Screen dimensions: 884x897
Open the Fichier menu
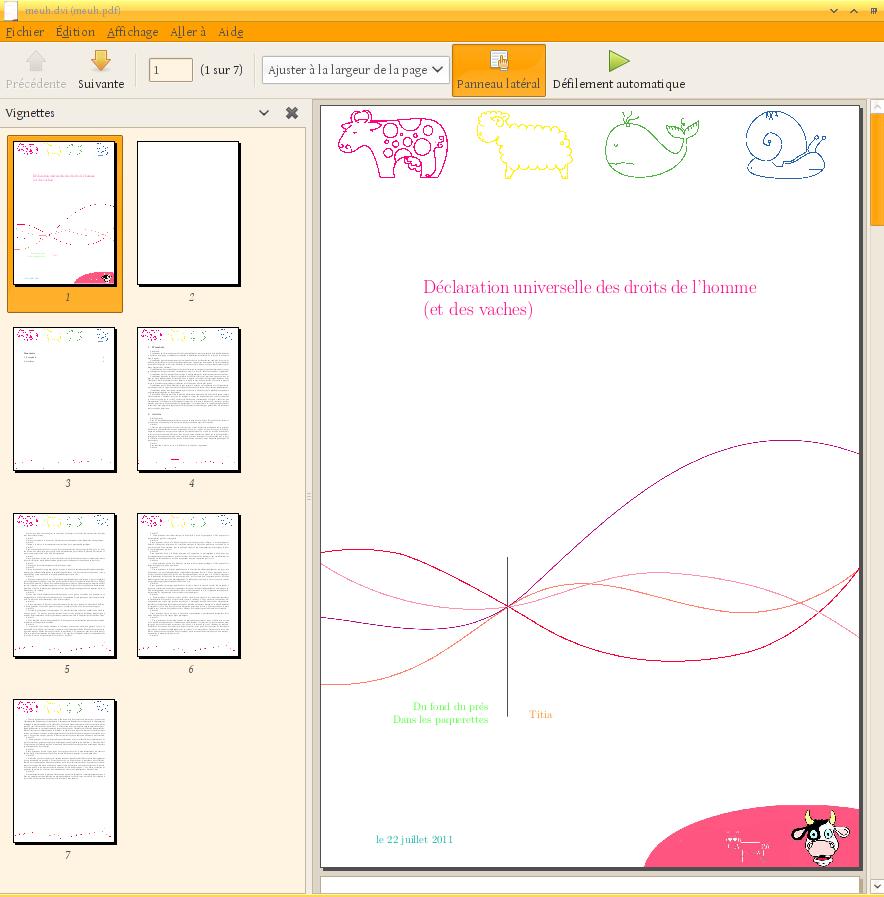(x=25, y=32)
